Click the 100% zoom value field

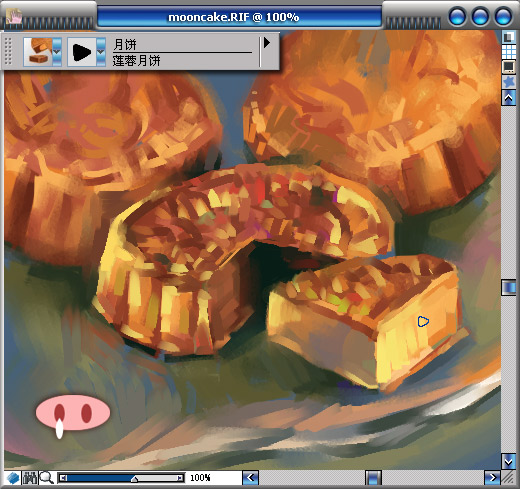click(x=200, y=478)
